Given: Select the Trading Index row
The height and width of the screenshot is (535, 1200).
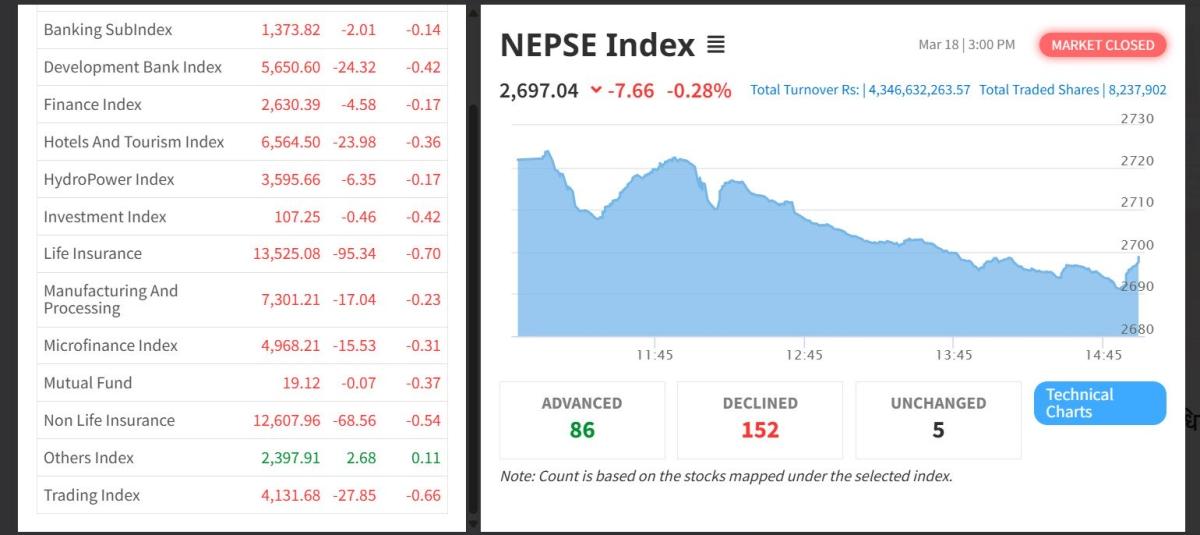Looking at the screenshot, I should coord(92,495).
